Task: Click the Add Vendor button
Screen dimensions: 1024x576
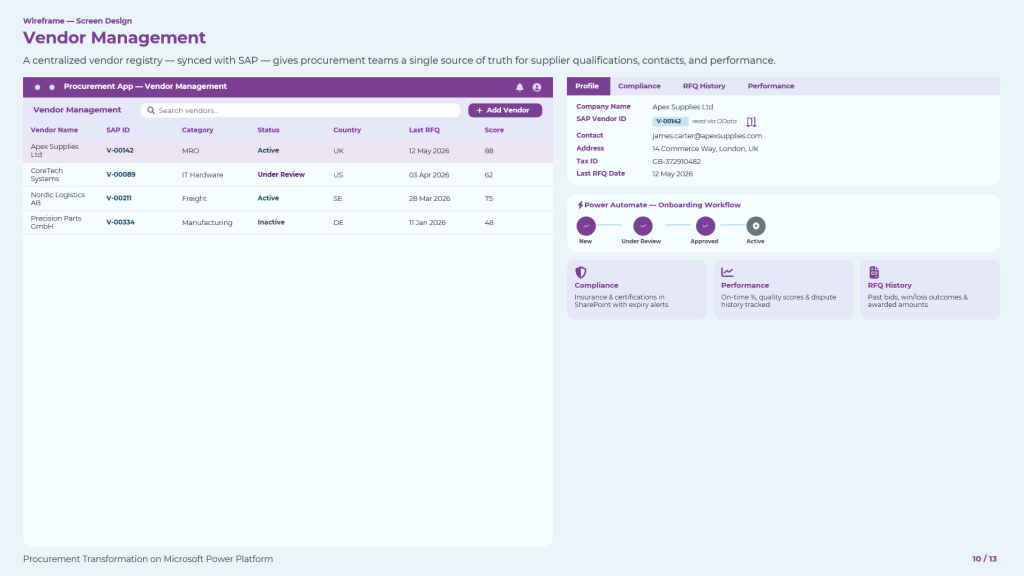Action: tap(505, 110)
